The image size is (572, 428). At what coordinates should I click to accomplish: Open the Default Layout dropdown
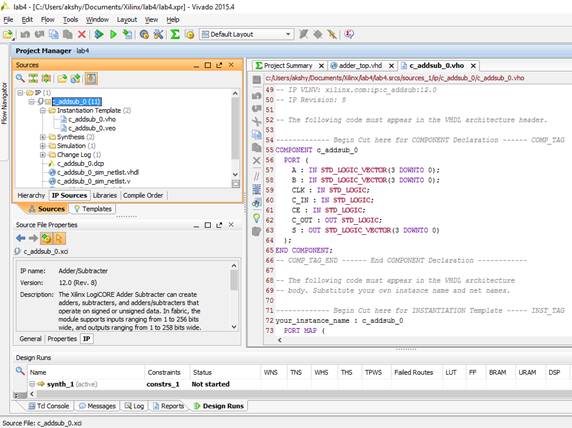tap(247, 34)
